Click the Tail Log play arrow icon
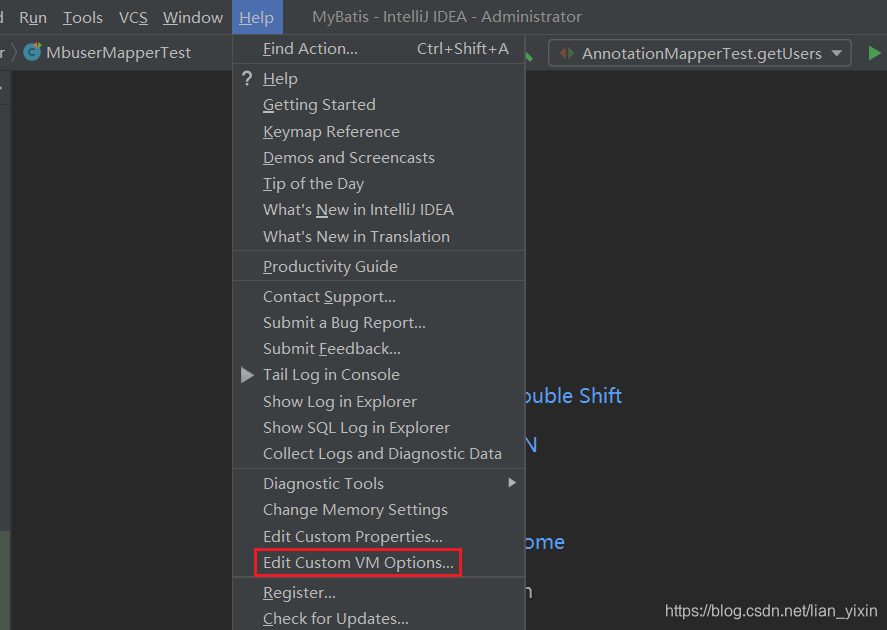Screen dimensions: 887x630 (247, 375)
